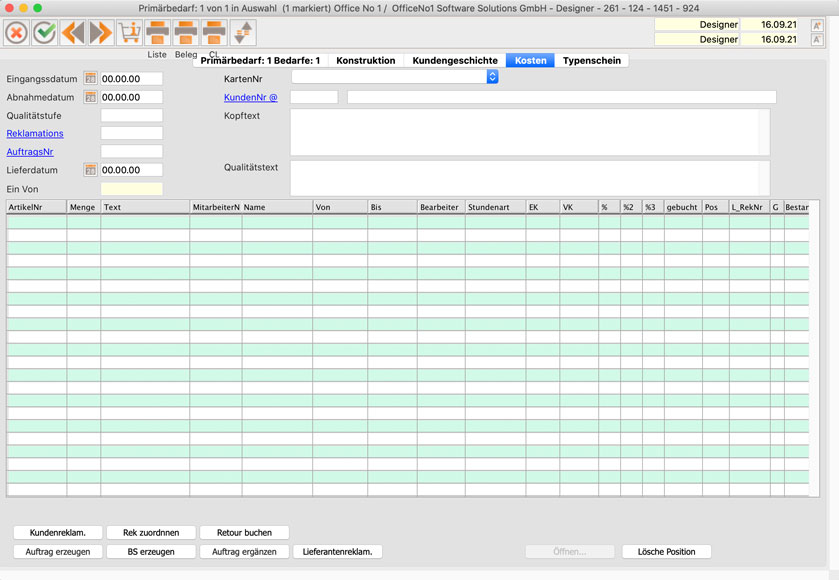Click the %3 column header
The width and height of the screenshot is (839, 580).
pyautogui.click(x=653, y=207)
